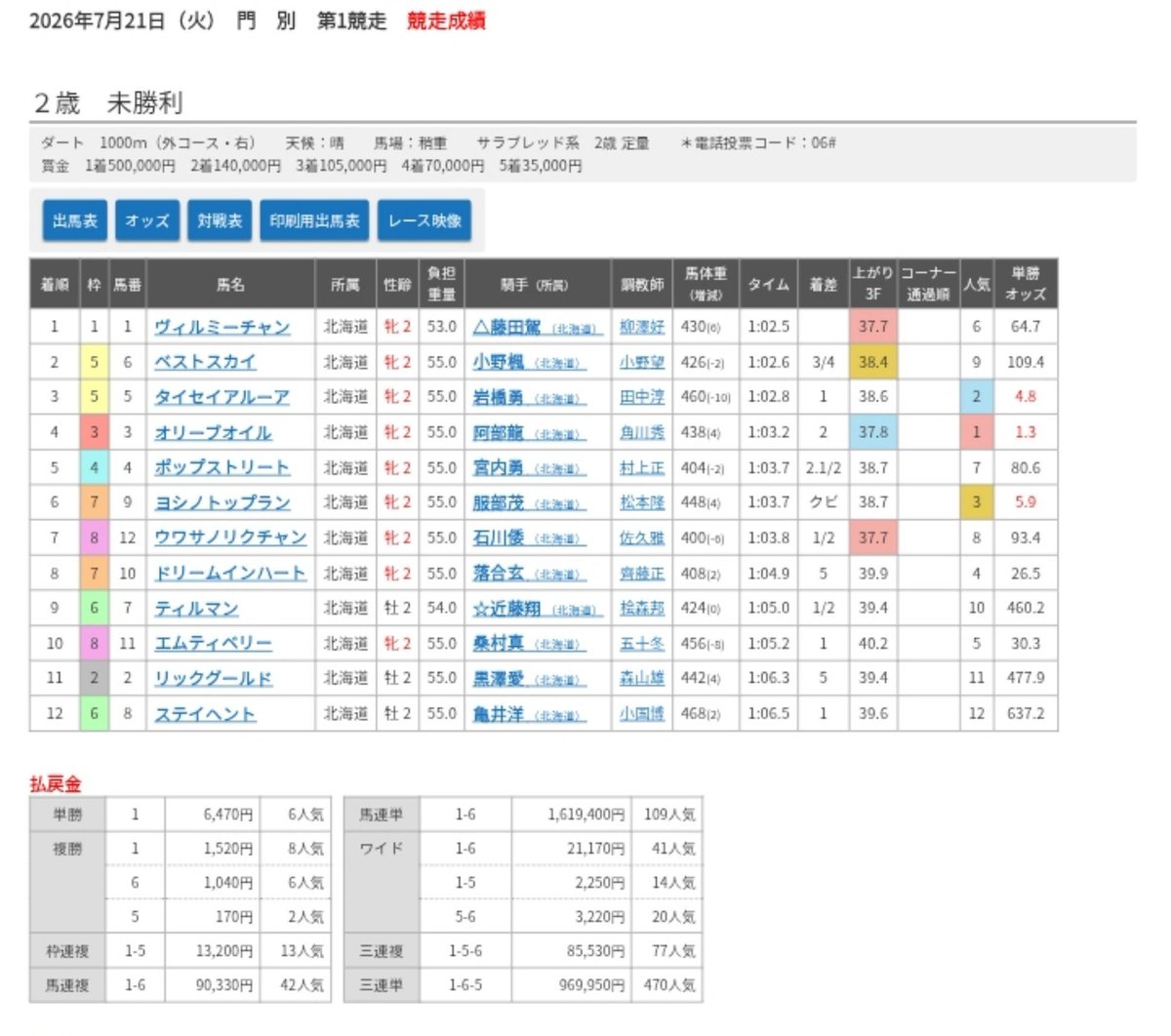1171x1036 pixels.
Task: Open jockey link 小野楓
Action: pyautogui.click(x=530, y=362)
